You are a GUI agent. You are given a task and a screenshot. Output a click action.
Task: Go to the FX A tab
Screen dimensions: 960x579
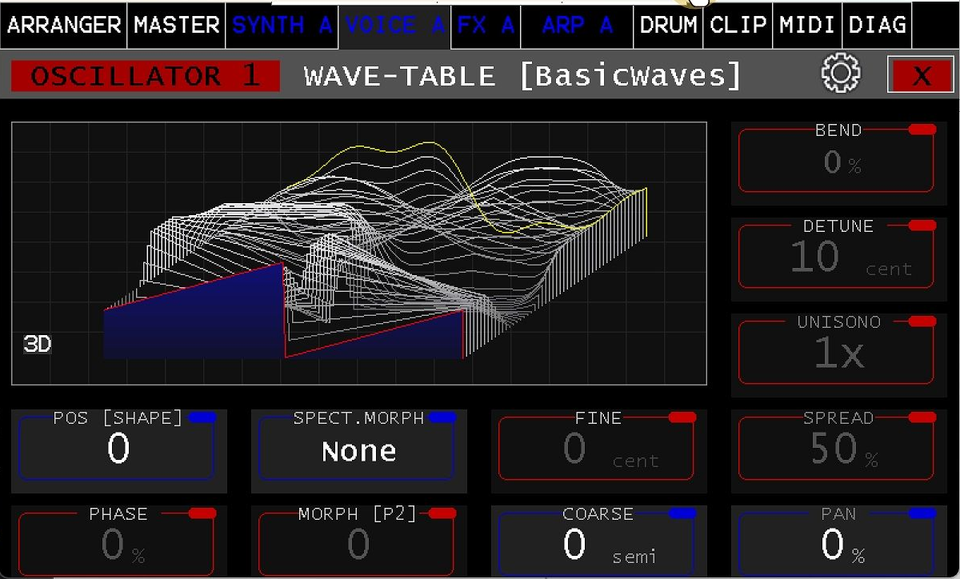[486, 25]
